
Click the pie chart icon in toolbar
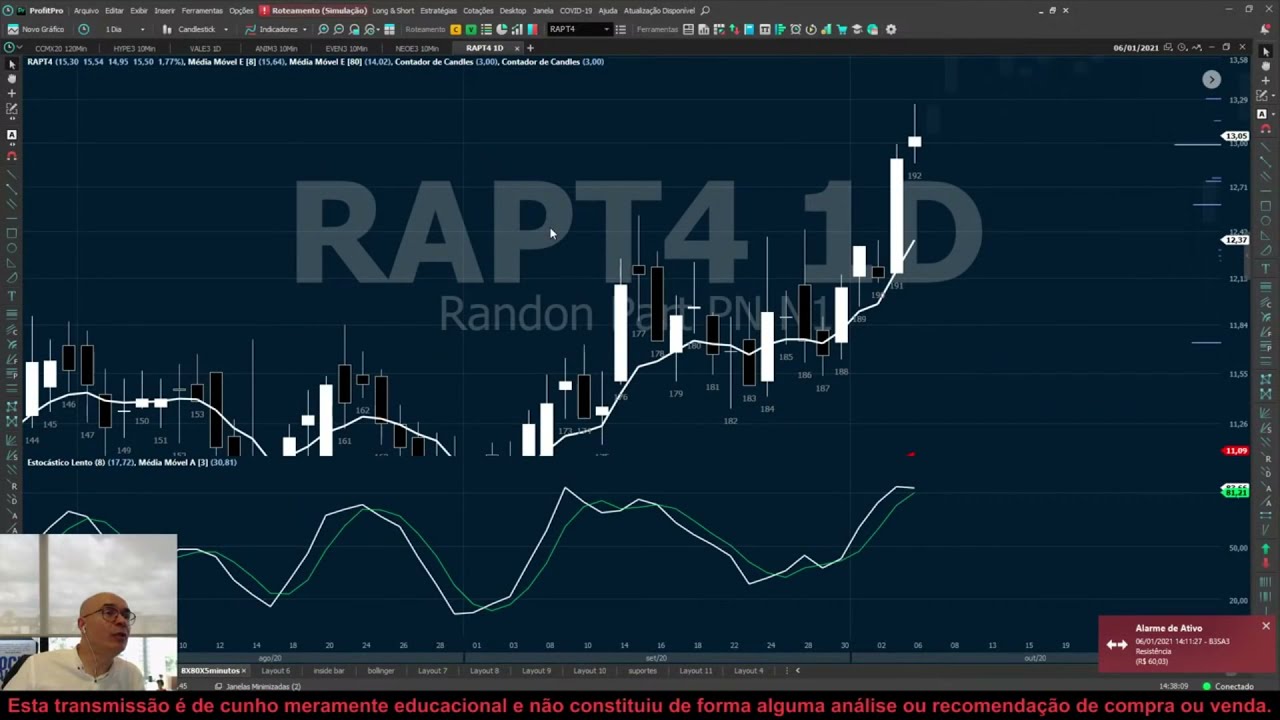(501, 29)
